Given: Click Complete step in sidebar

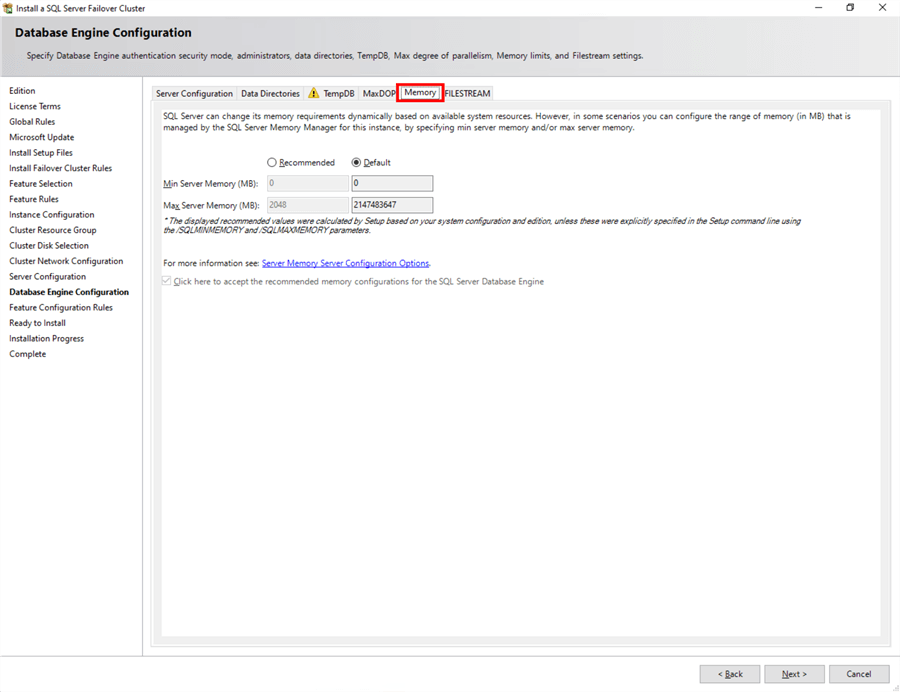Looking at the screenshot, I should [28, 354].
